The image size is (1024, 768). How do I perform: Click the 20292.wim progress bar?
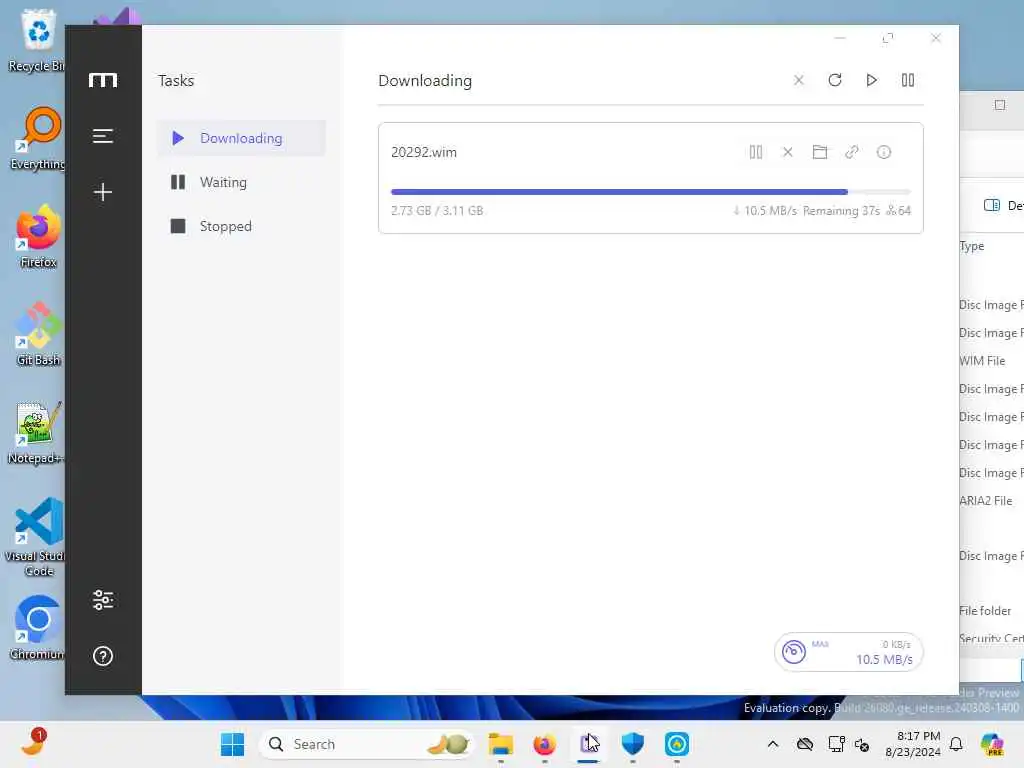coord(650,192)
